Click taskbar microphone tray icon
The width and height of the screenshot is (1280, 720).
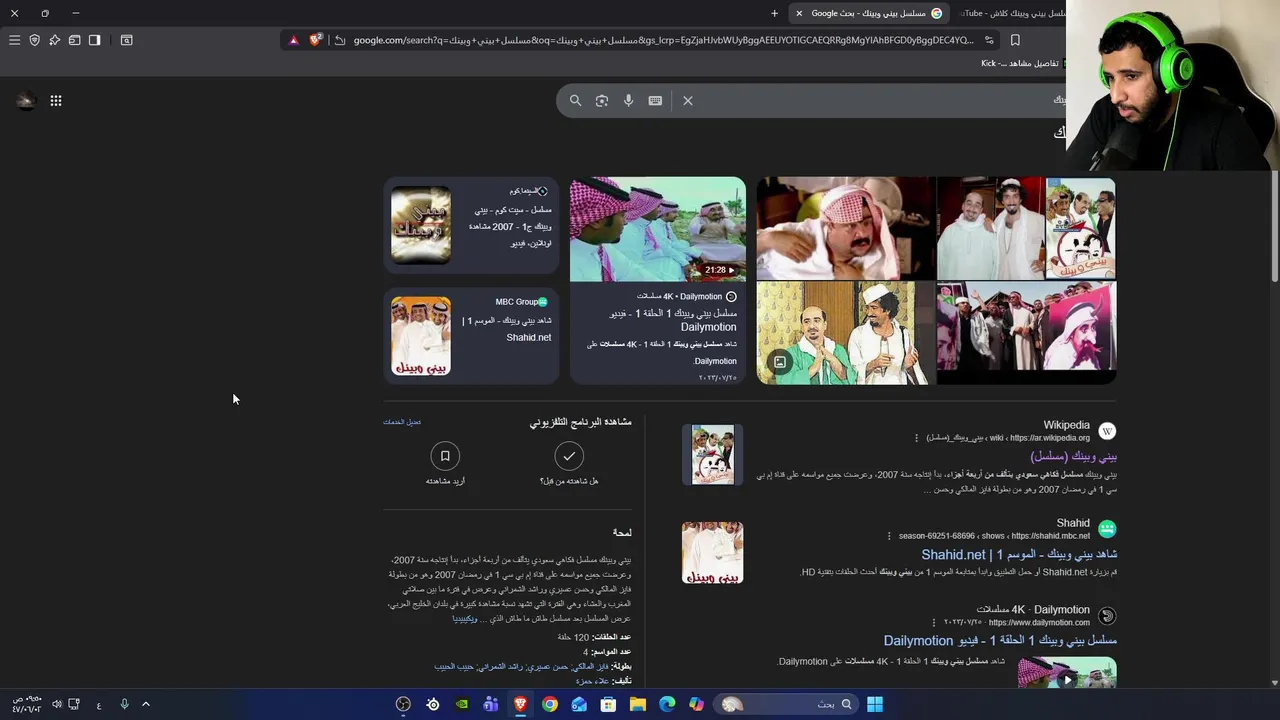(x=124, y=704)
